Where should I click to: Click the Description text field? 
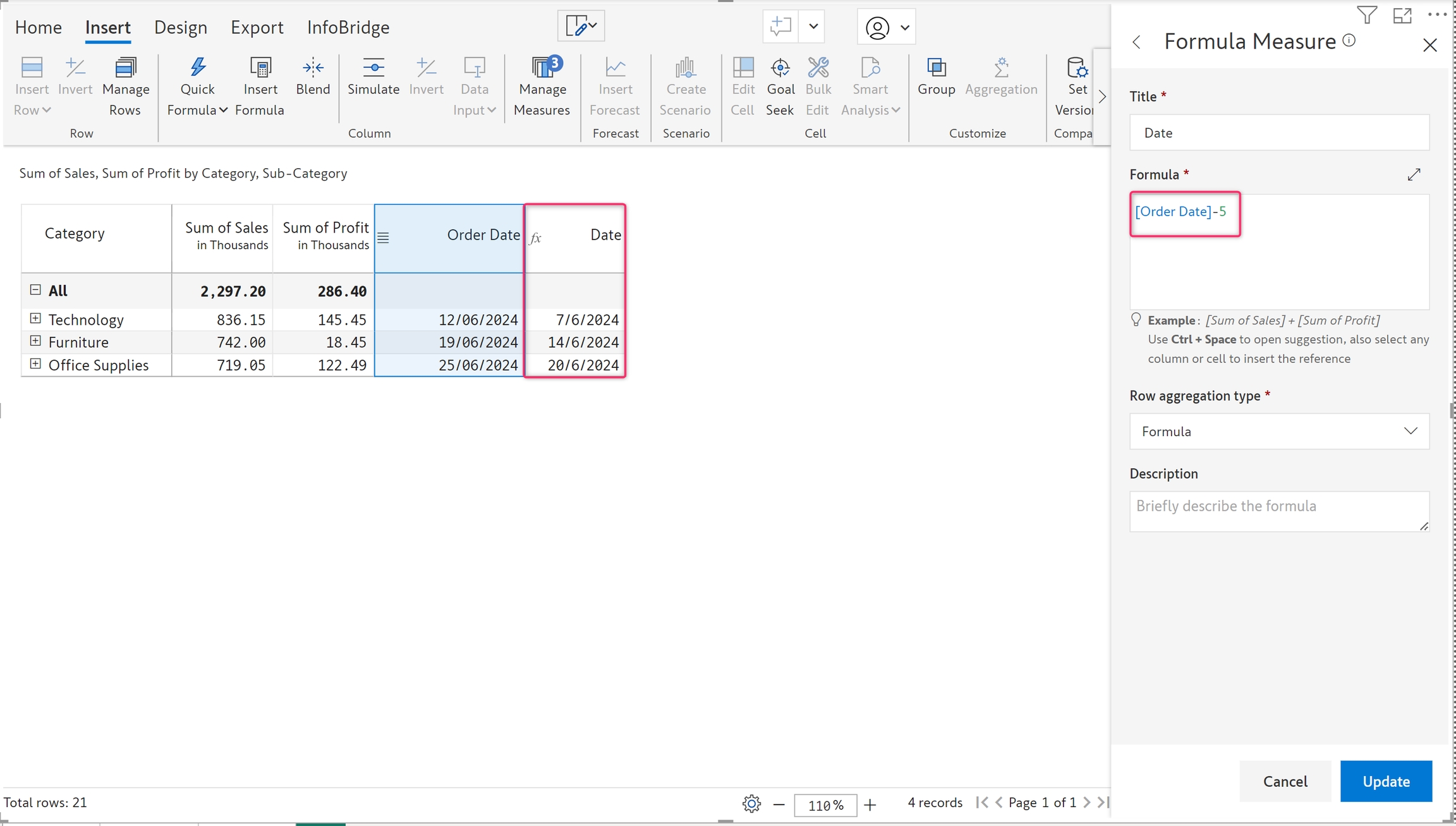pyautogui.click(x=1279, y=511)
